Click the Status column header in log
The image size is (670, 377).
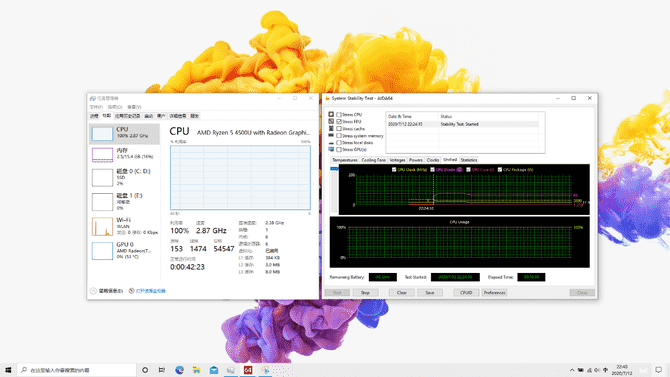coord(489,116)
